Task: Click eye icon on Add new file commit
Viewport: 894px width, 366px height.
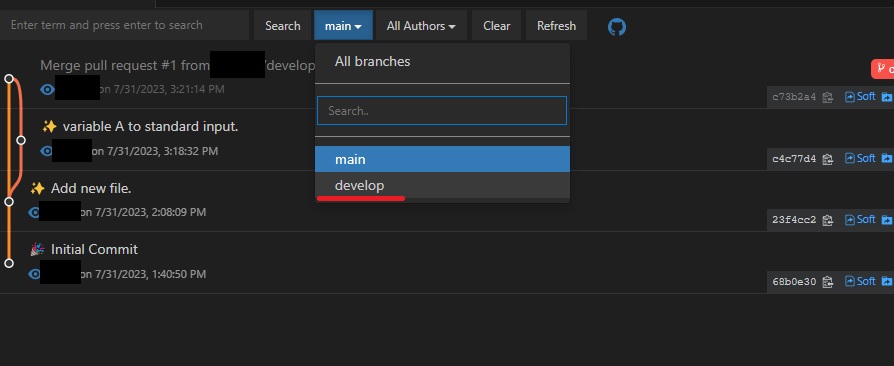Action: click(x=34, y=213)
